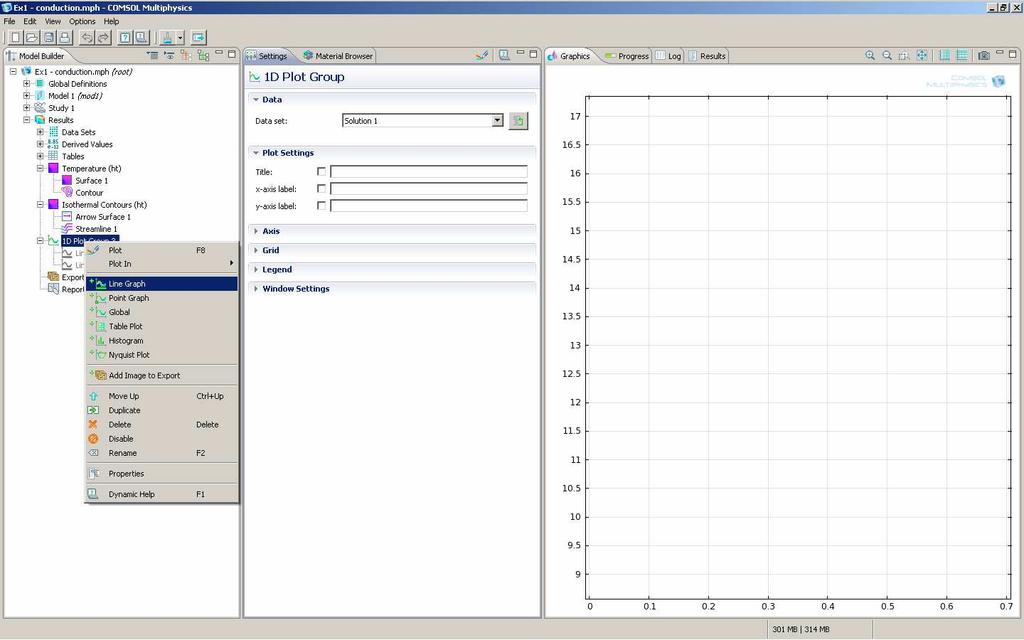The image size is (1024, 640).
Task: Choose Add Image to Export menu item
Action: [162, 376]
